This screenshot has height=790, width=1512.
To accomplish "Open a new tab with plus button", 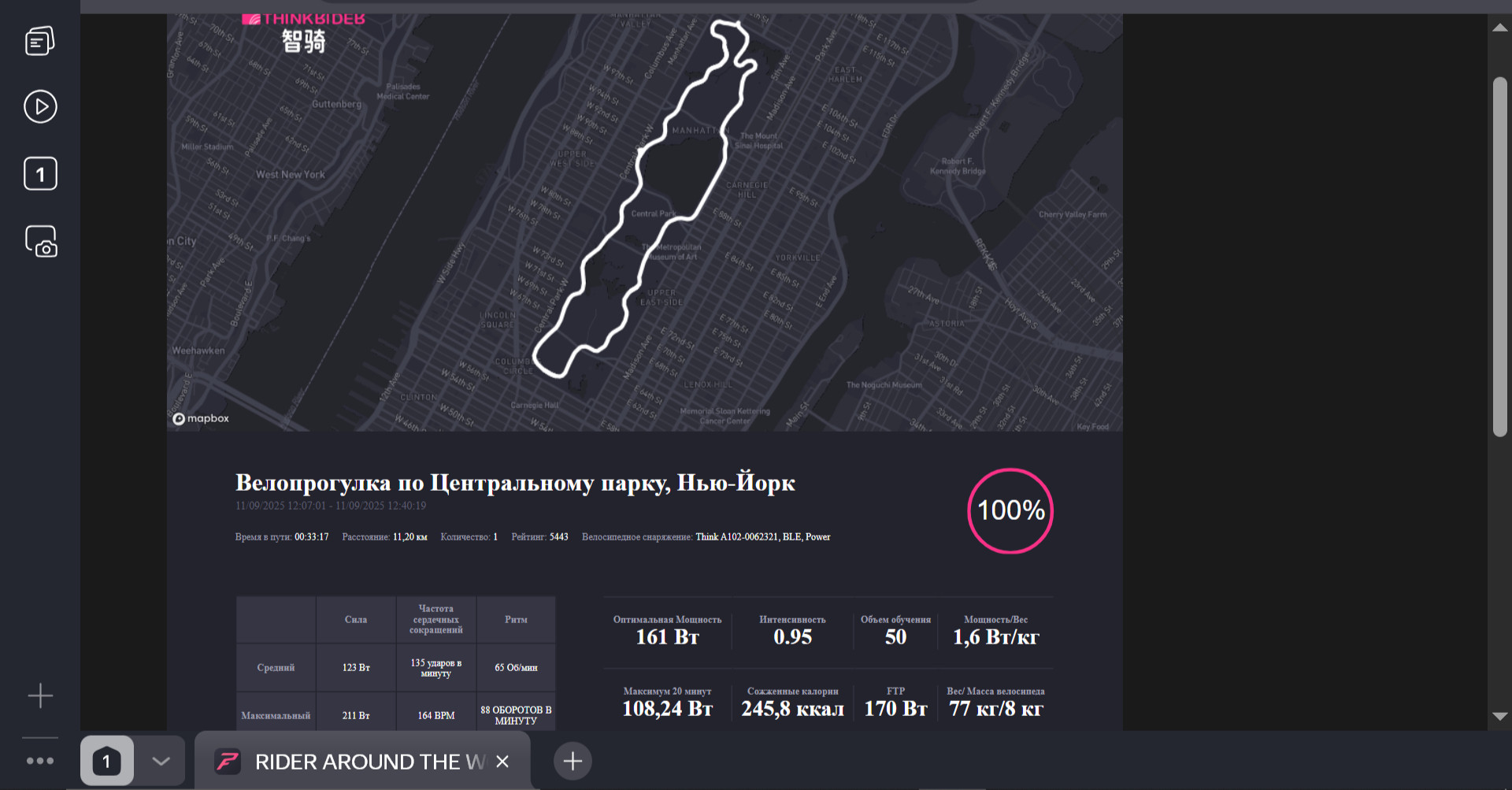I will [x=573, y=761].
